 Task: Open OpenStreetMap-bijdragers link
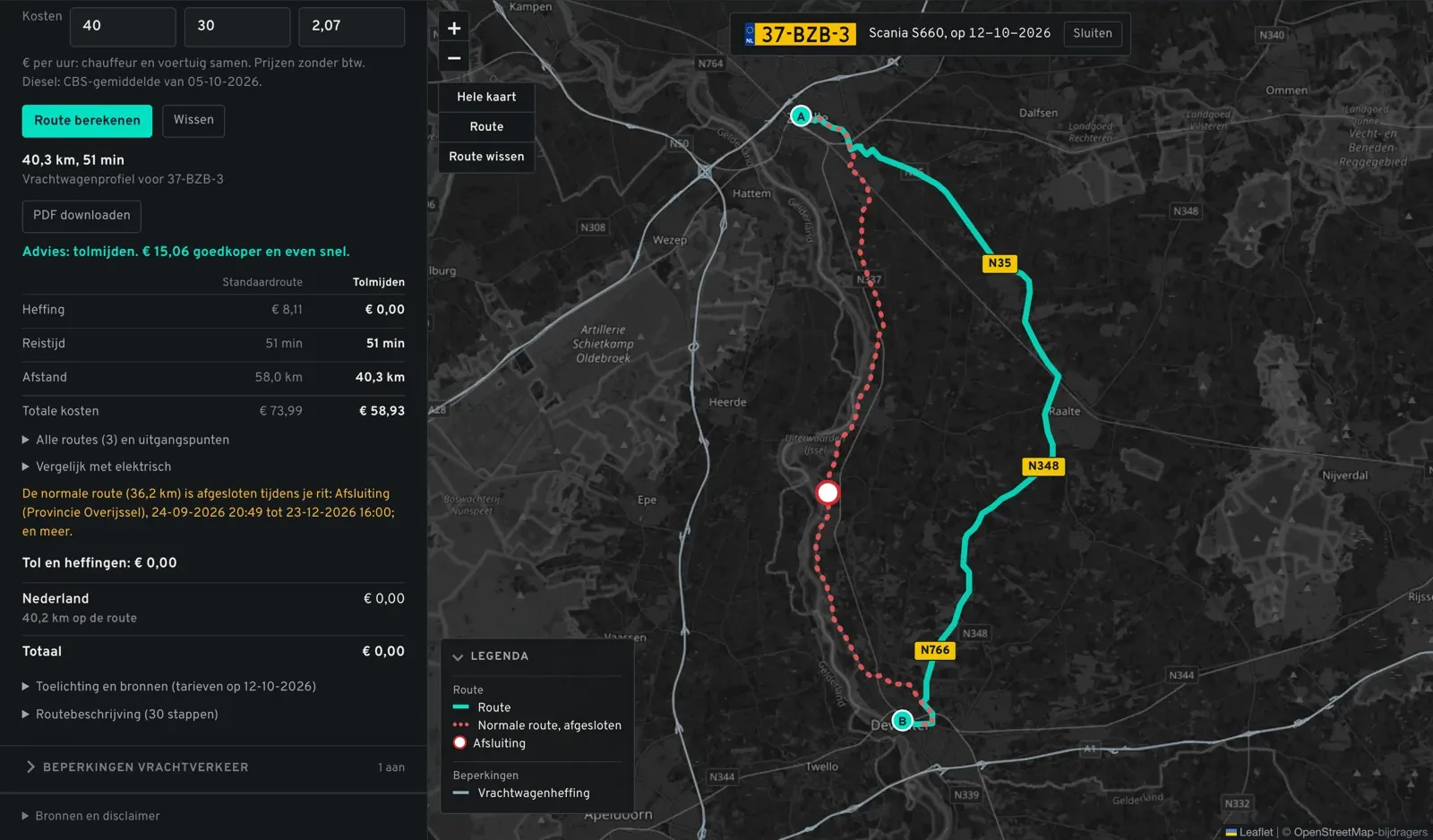click(1360, 832)
